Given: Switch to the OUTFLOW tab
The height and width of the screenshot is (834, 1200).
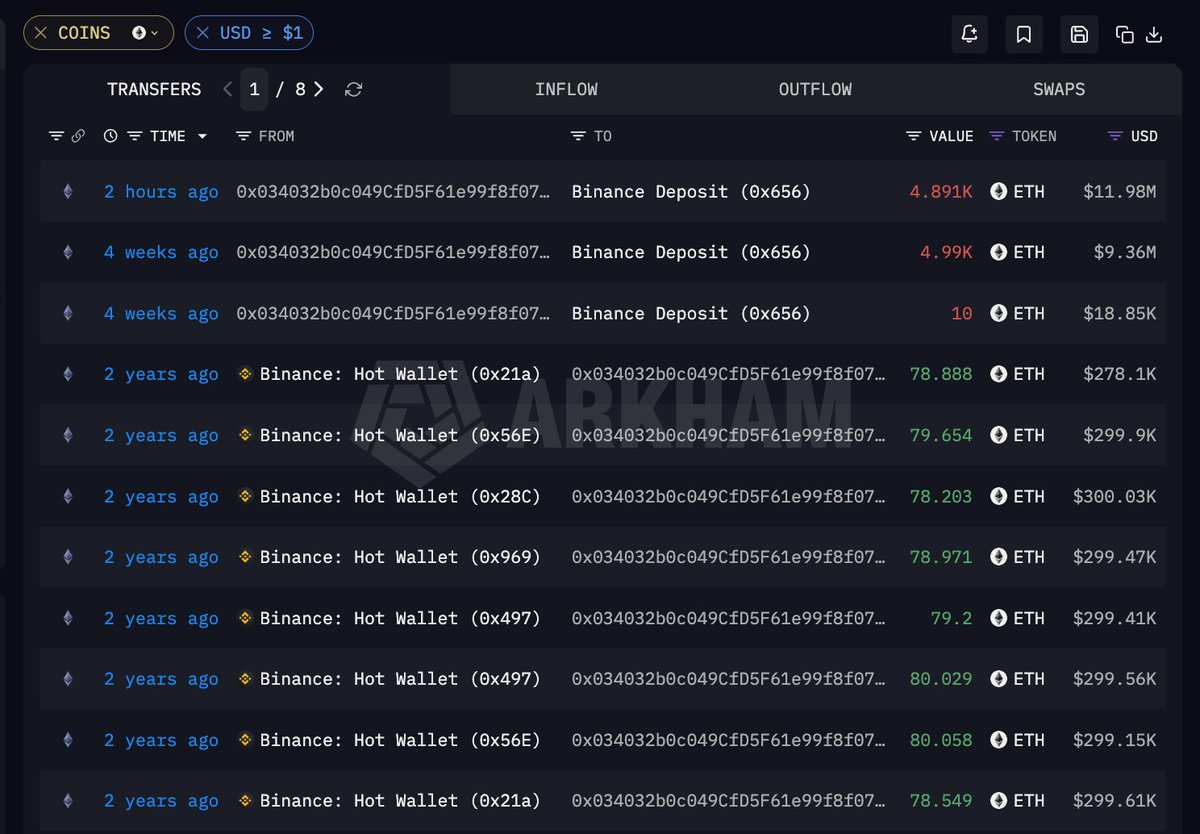Looking at the screenshot, I should pos(815,89).
